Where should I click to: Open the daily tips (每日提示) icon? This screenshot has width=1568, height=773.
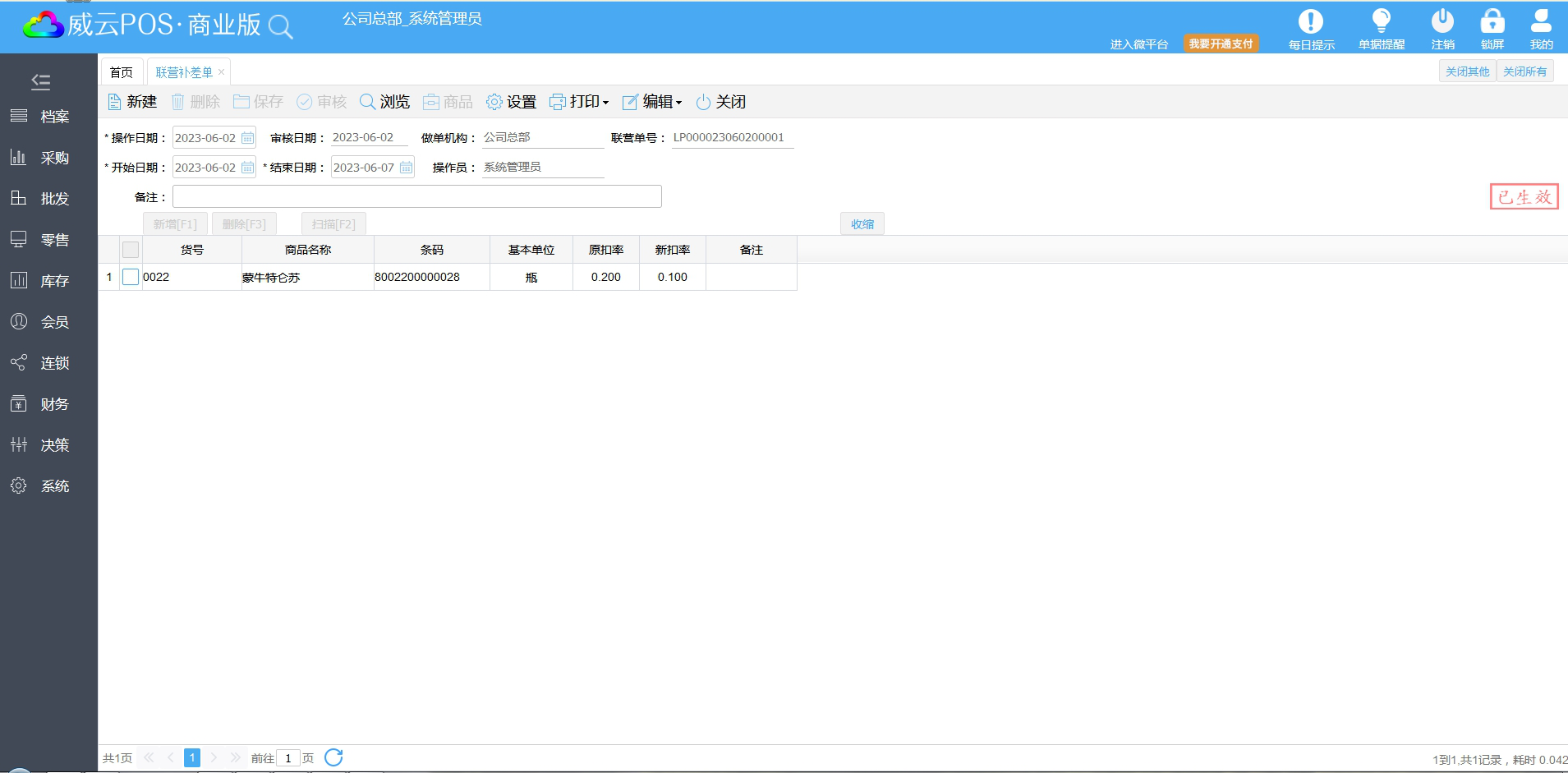coord(1310,22)
